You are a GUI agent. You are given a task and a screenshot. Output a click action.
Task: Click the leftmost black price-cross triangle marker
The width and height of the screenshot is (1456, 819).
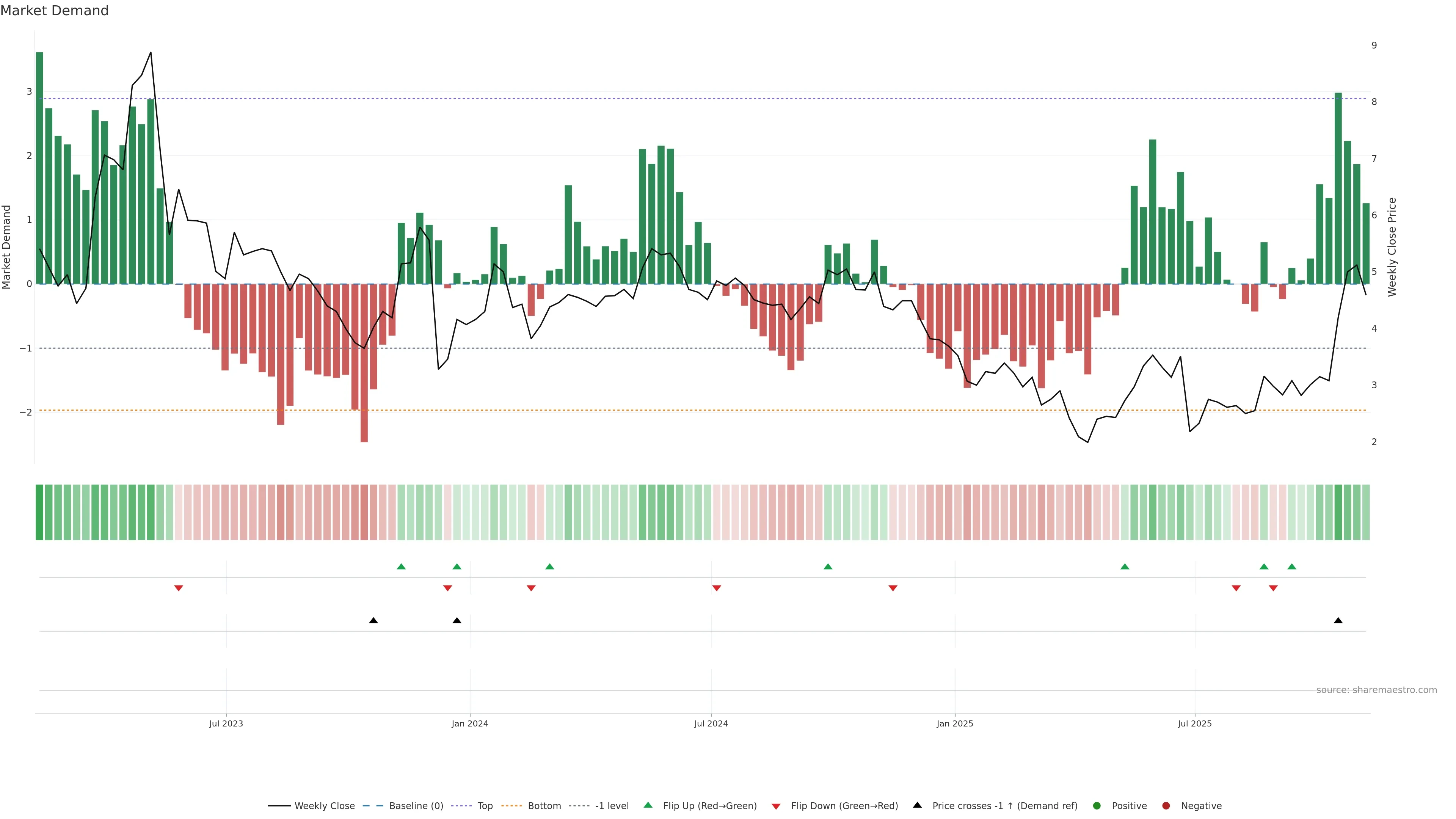click(x=373, y=621)
